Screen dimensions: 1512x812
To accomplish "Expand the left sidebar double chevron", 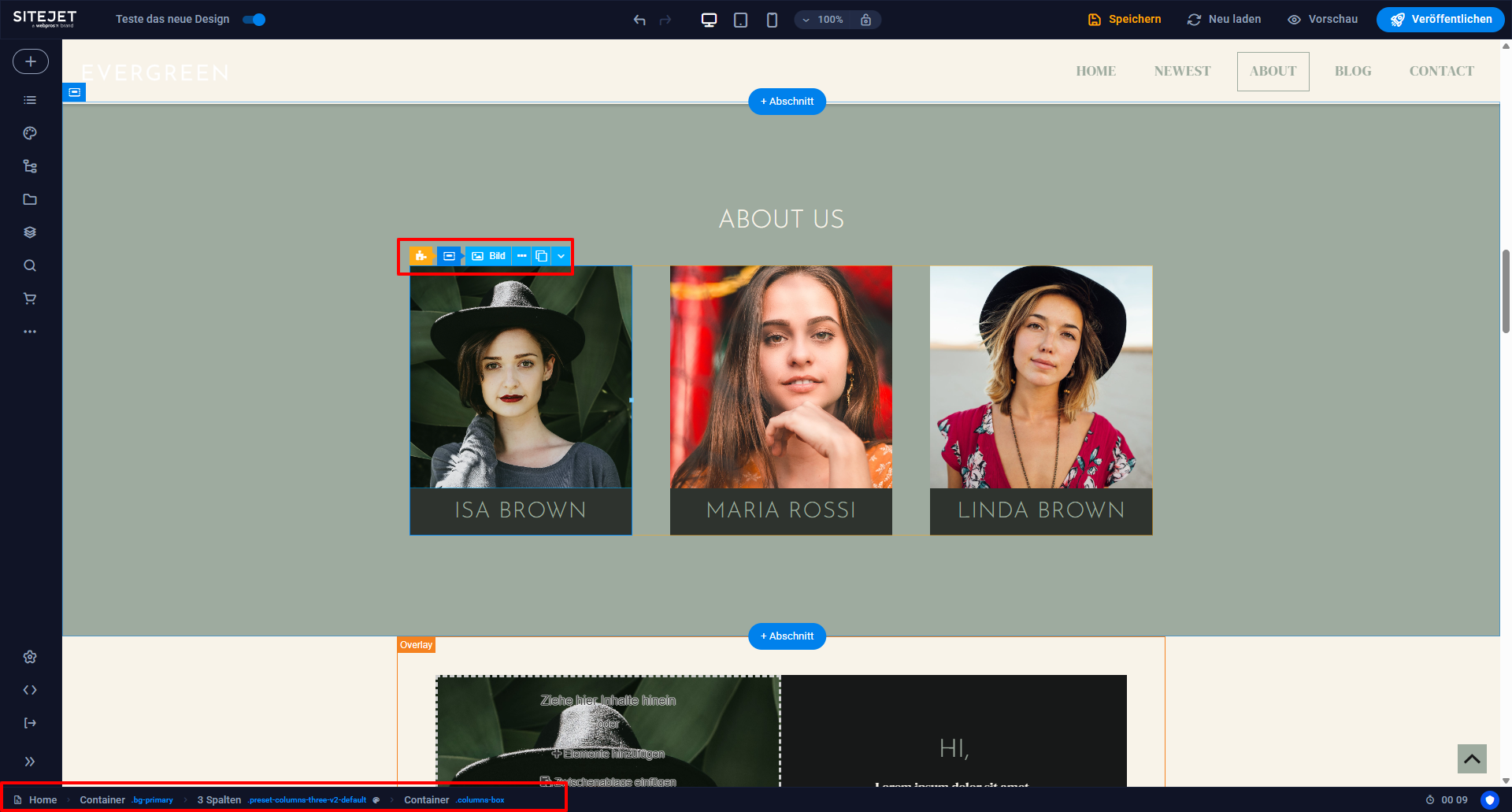I will coord(30,762).
